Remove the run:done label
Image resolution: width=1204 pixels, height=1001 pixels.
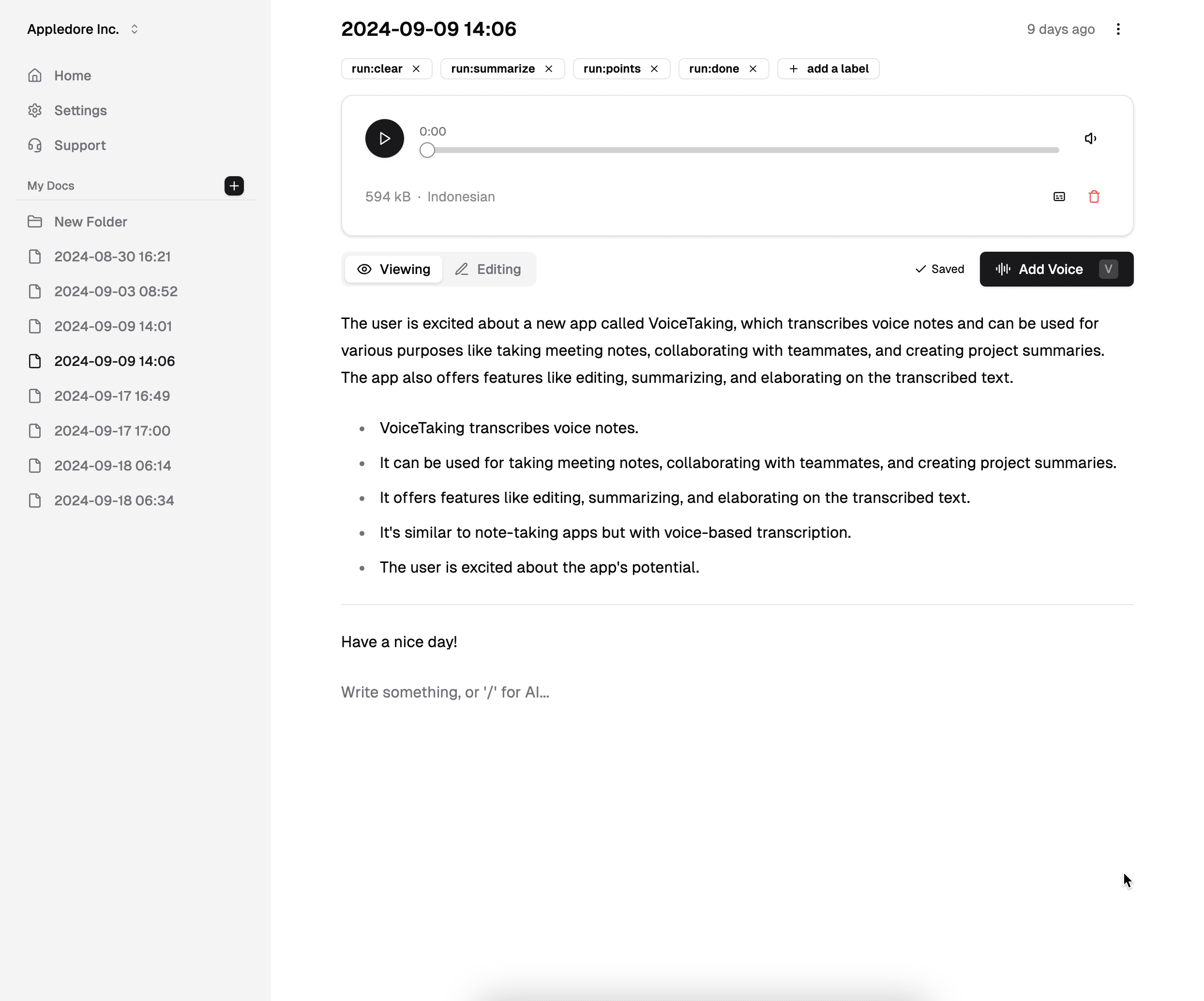click(x=753, y=69)
